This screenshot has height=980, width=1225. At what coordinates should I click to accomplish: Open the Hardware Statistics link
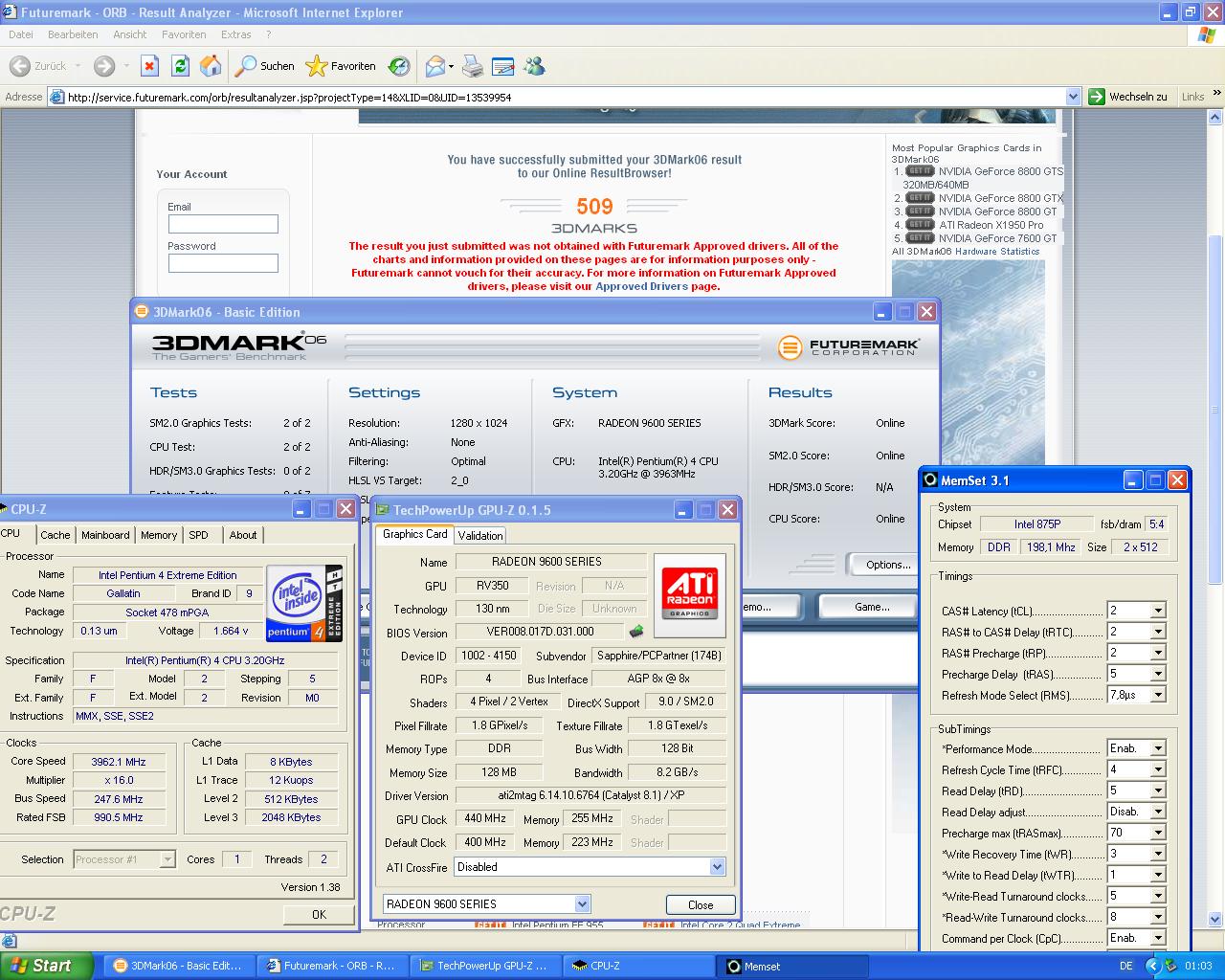(996, 252)
